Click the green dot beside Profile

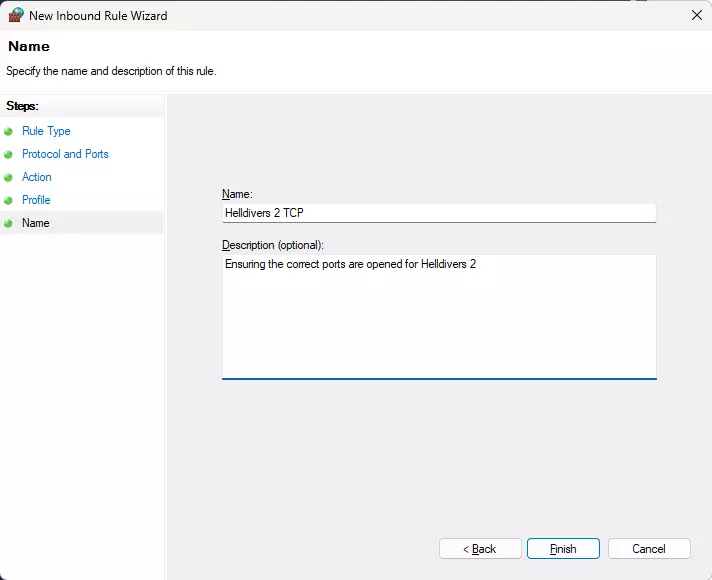pyautogui.click(x=10, y=200)
